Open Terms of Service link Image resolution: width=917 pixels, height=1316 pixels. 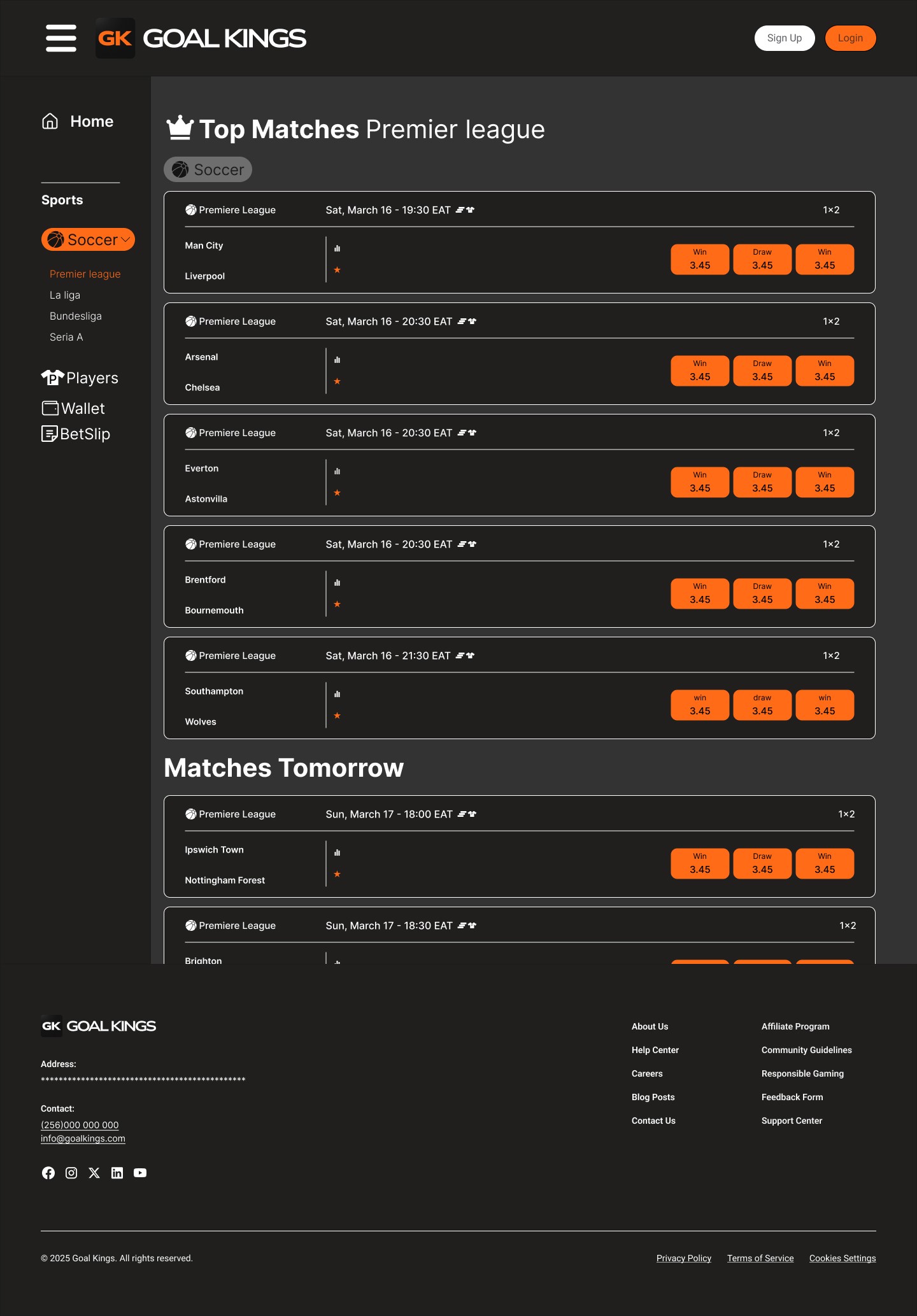[760, 1258]
